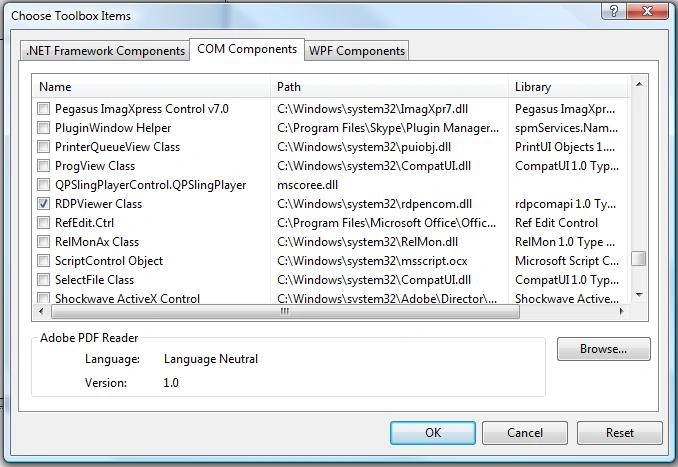Click the Browse... button
The width and height of the screenshot is (678, 467).
click(x=604, y=349)
